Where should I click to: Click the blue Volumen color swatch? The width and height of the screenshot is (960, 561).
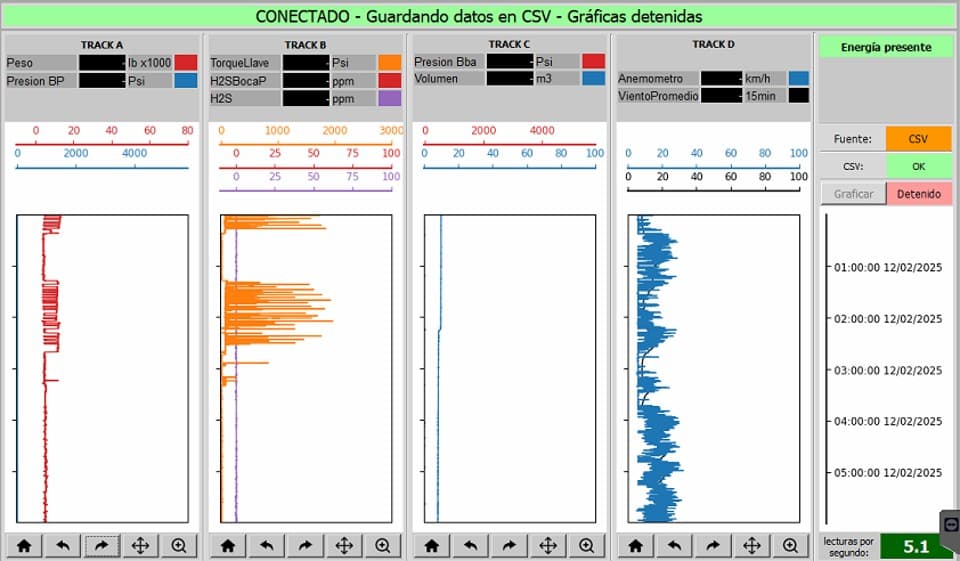pos(594,78)
